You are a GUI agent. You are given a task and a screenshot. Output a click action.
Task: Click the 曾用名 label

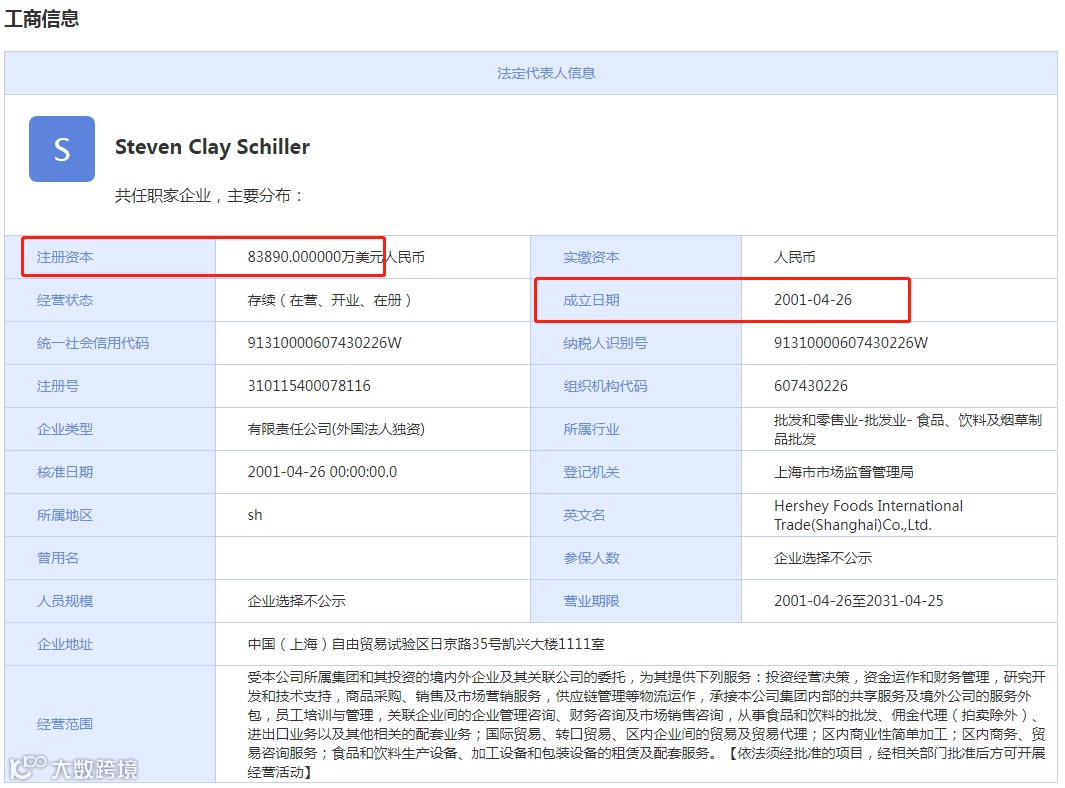(58, 558)
